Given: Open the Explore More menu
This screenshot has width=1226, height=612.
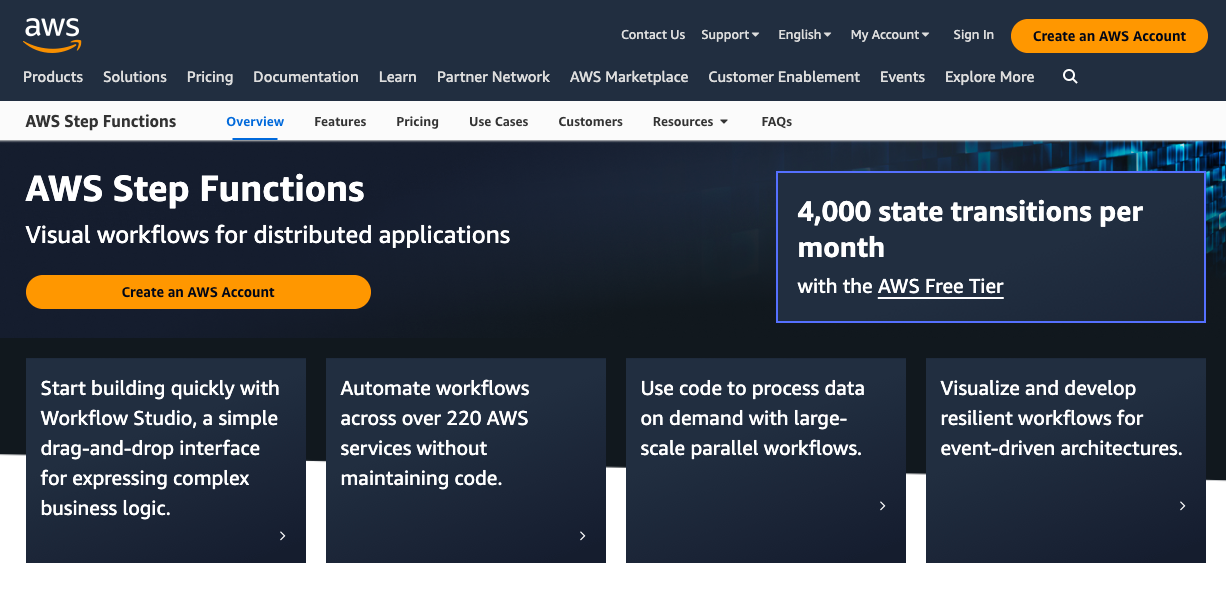Looking at the screenshot, I should [990, 77].
